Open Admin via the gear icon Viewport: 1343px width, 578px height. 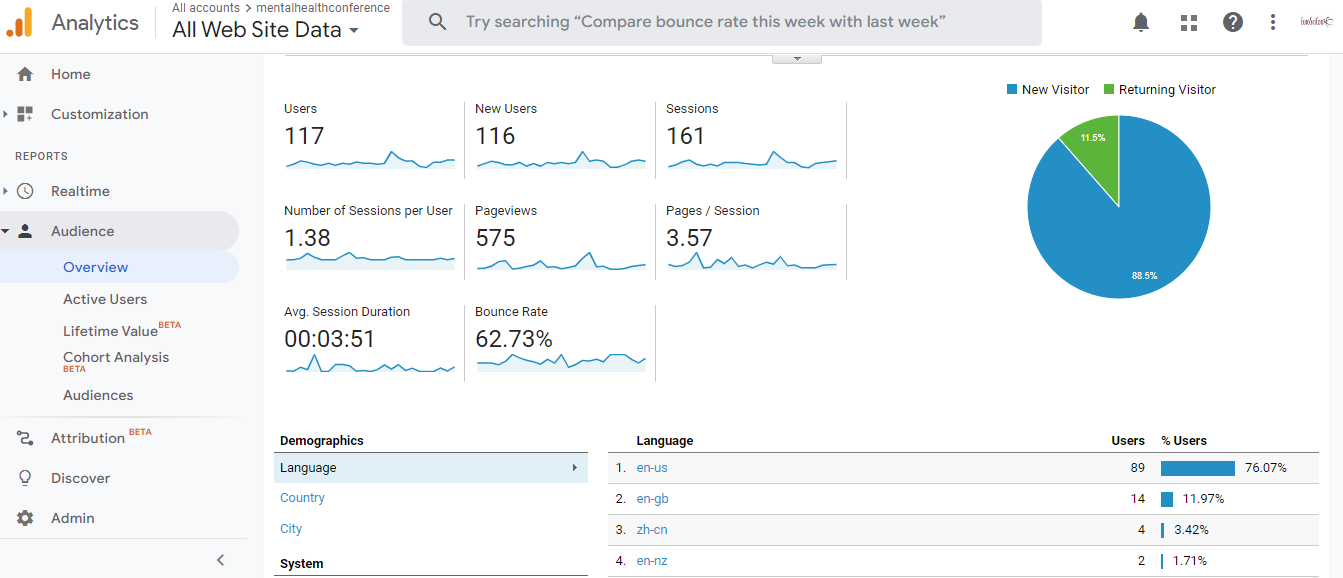point(25,518)
